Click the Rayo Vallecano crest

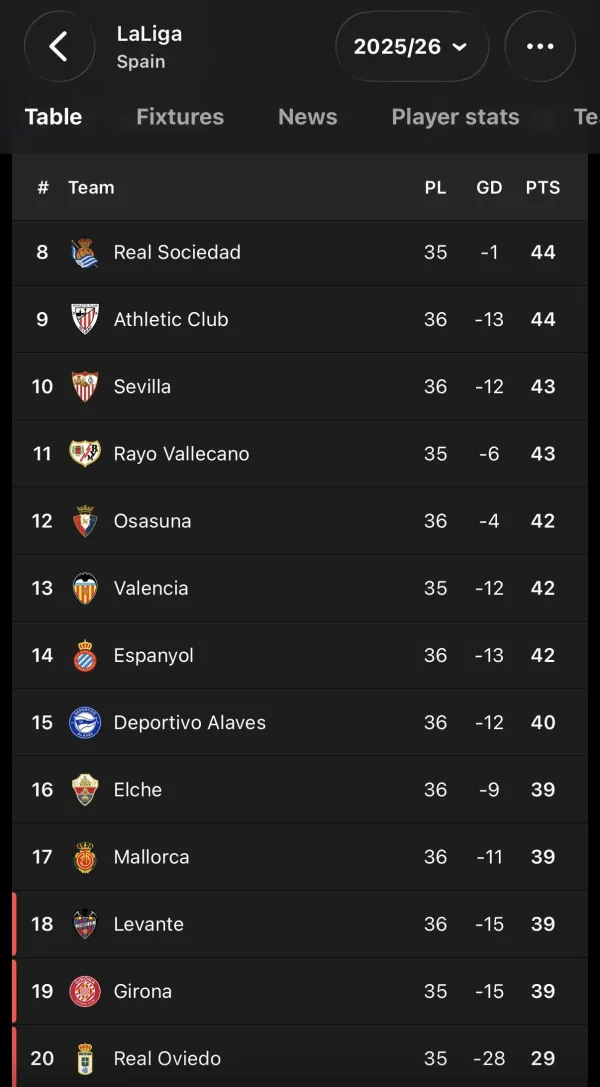[x=85, y=453]
